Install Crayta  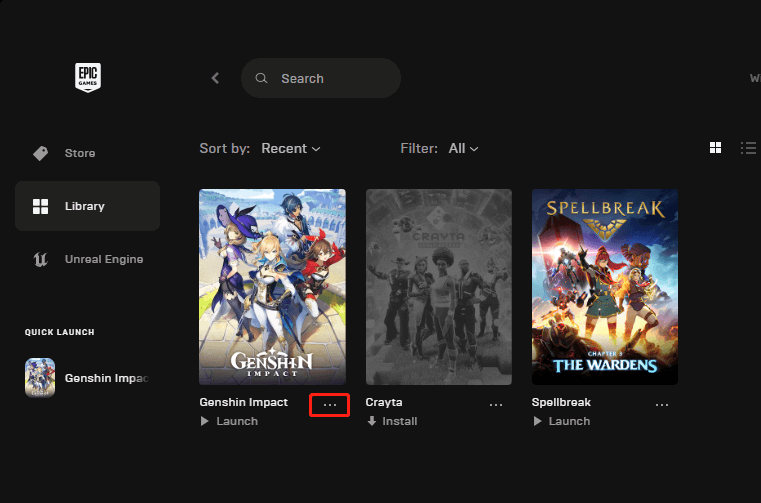pos(392,421)
